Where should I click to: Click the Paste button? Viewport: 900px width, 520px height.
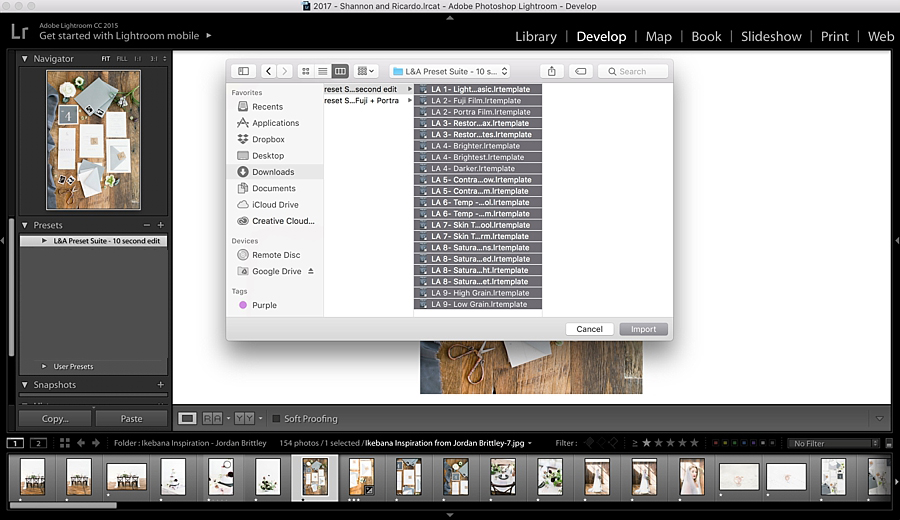[131, 419]
